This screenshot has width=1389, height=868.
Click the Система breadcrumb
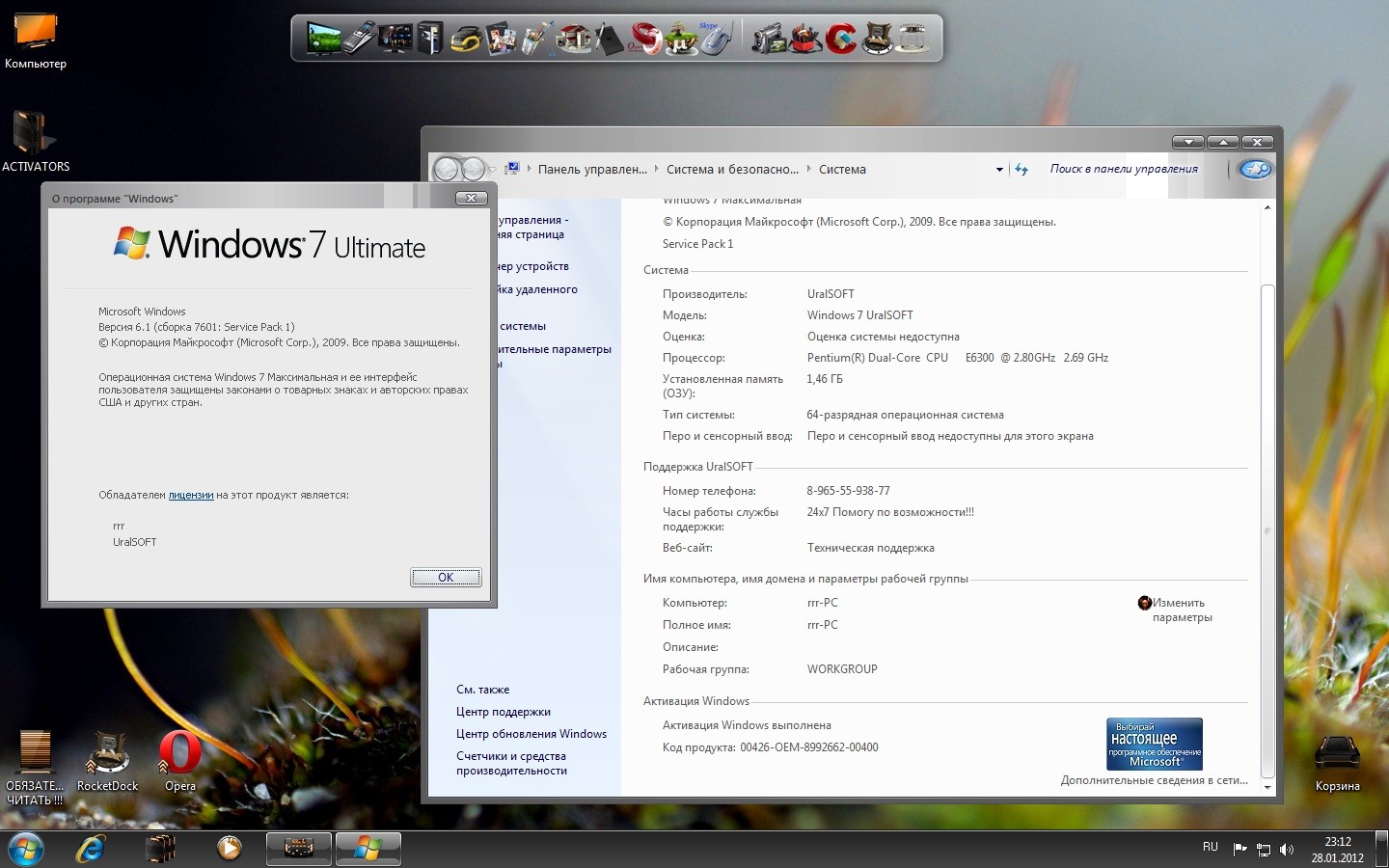[842, 169]
